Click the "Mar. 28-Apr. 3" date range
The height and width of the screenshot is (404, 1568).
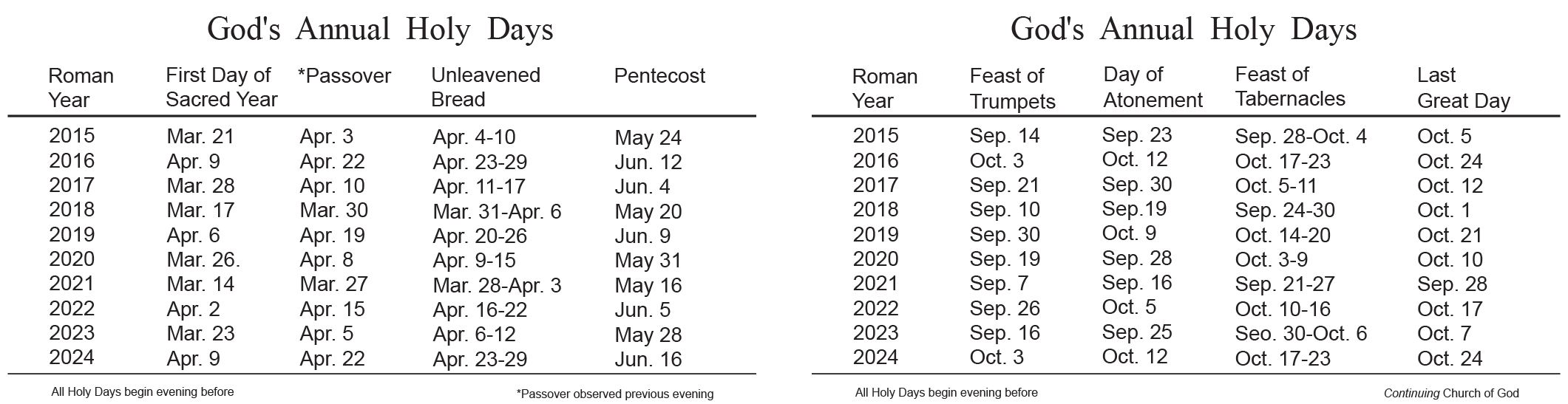pos(497,286)
